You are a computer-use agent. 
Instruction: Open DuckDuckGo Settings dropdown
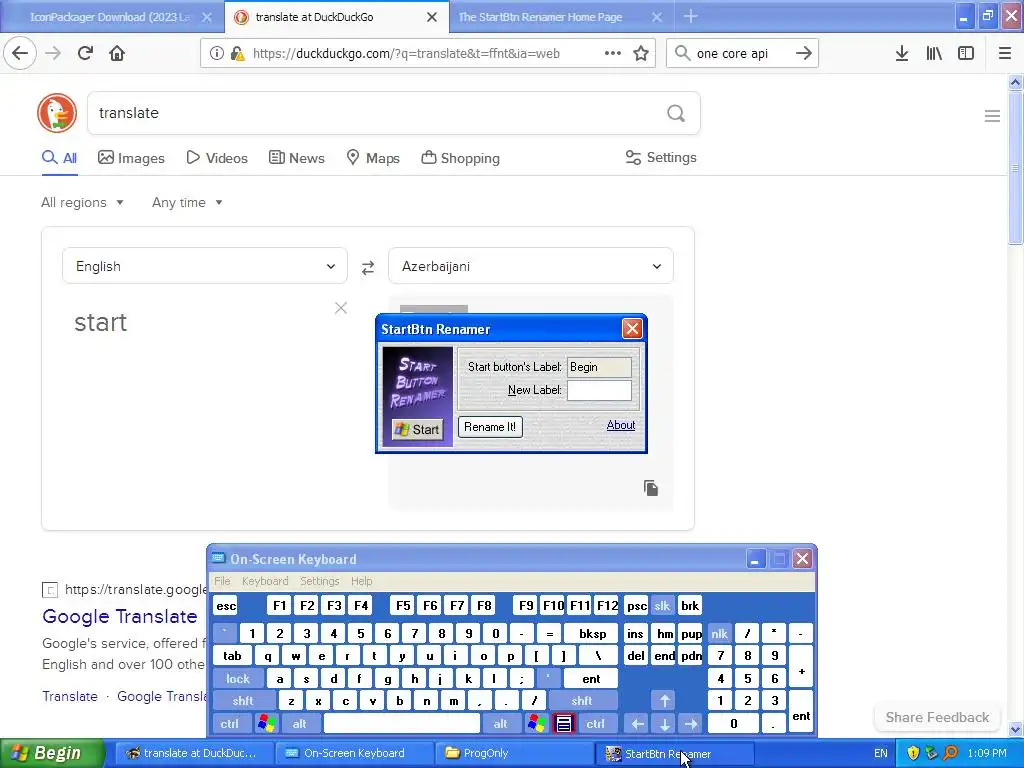click(x=661, y=157)
